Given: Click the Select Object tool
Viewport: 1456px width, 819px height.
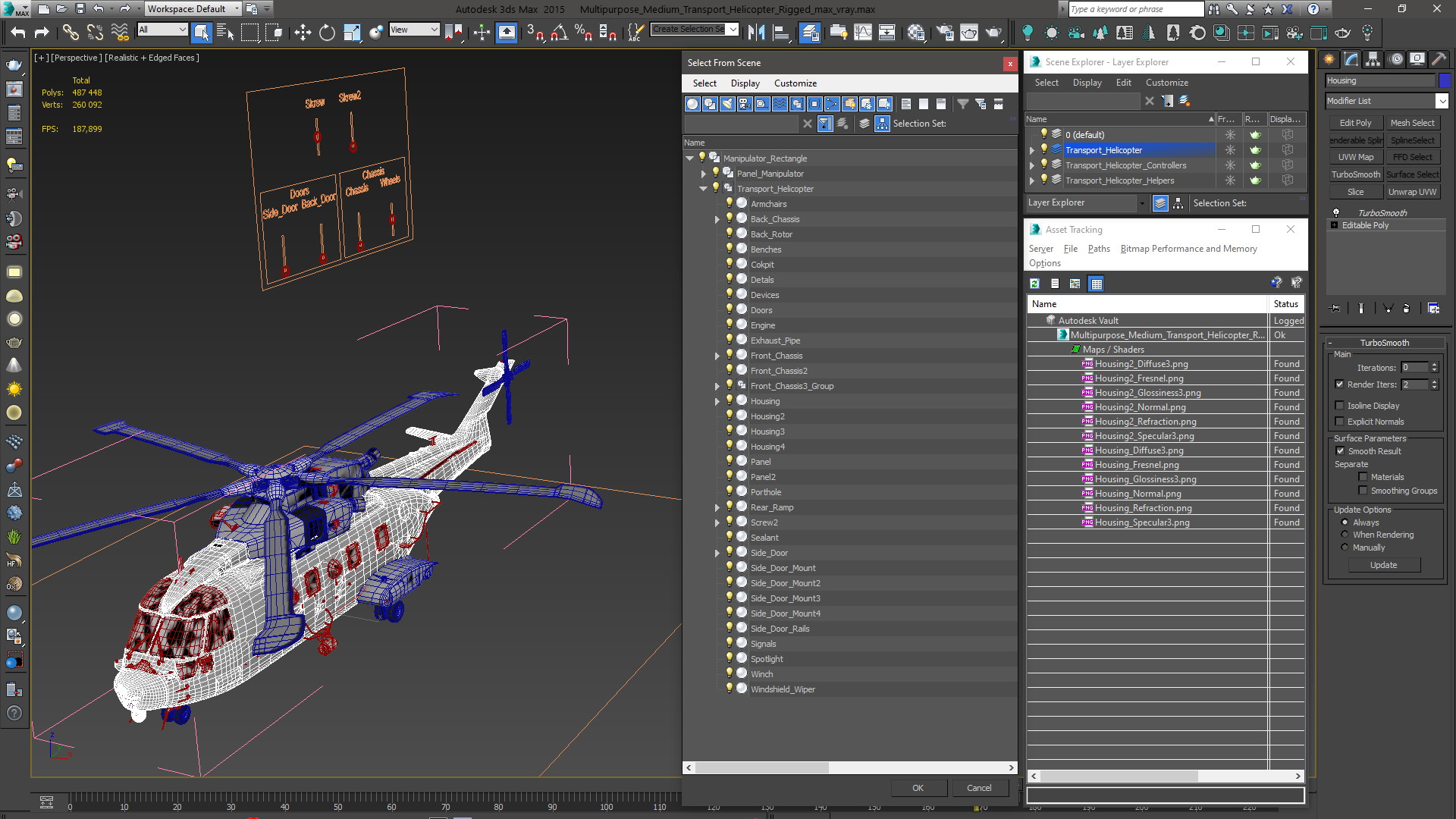Looking at the screenshot, I should (201, 32).
